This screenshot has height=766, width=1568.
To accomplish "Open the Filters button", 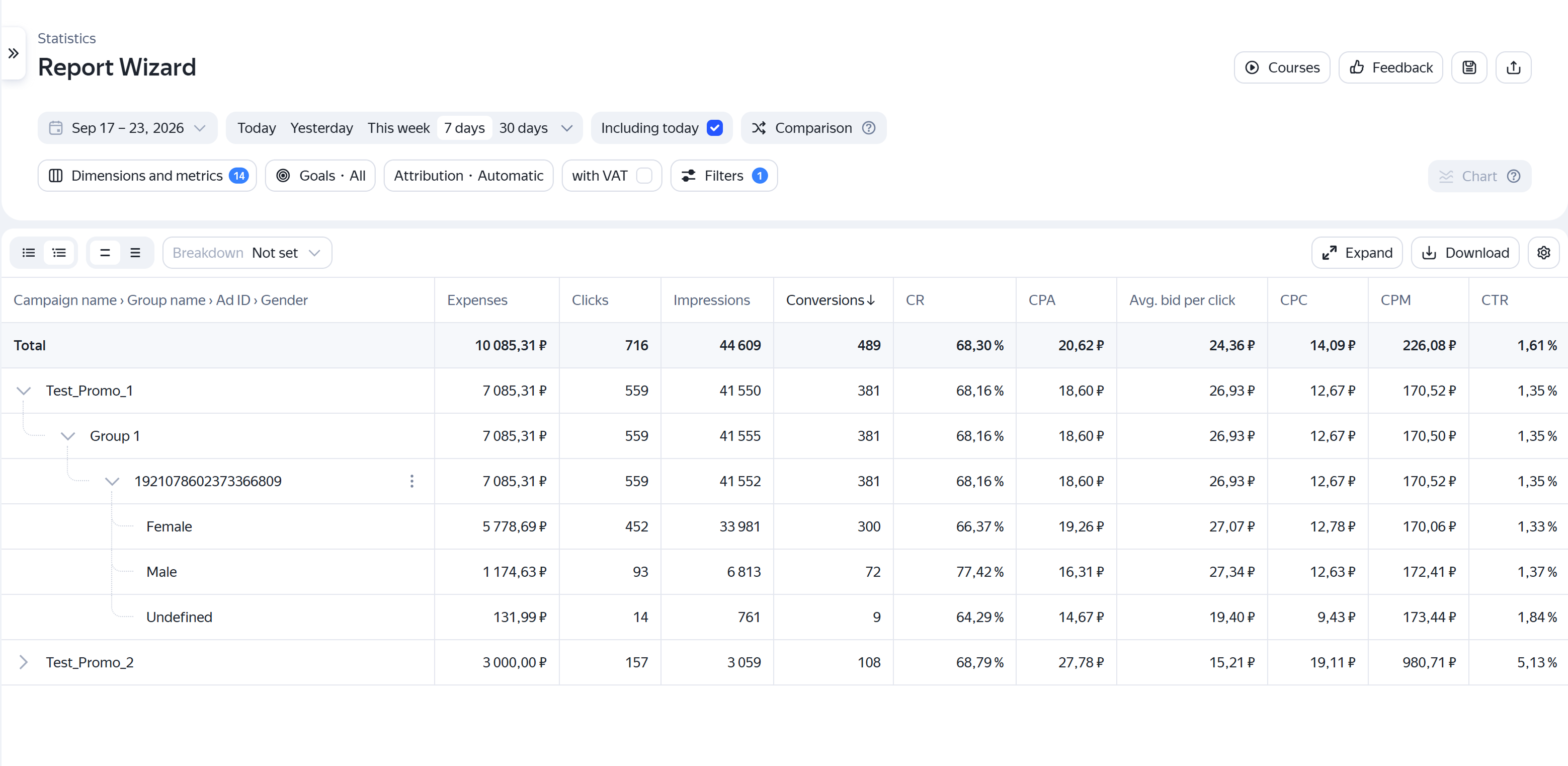I will tap(724, 176).
